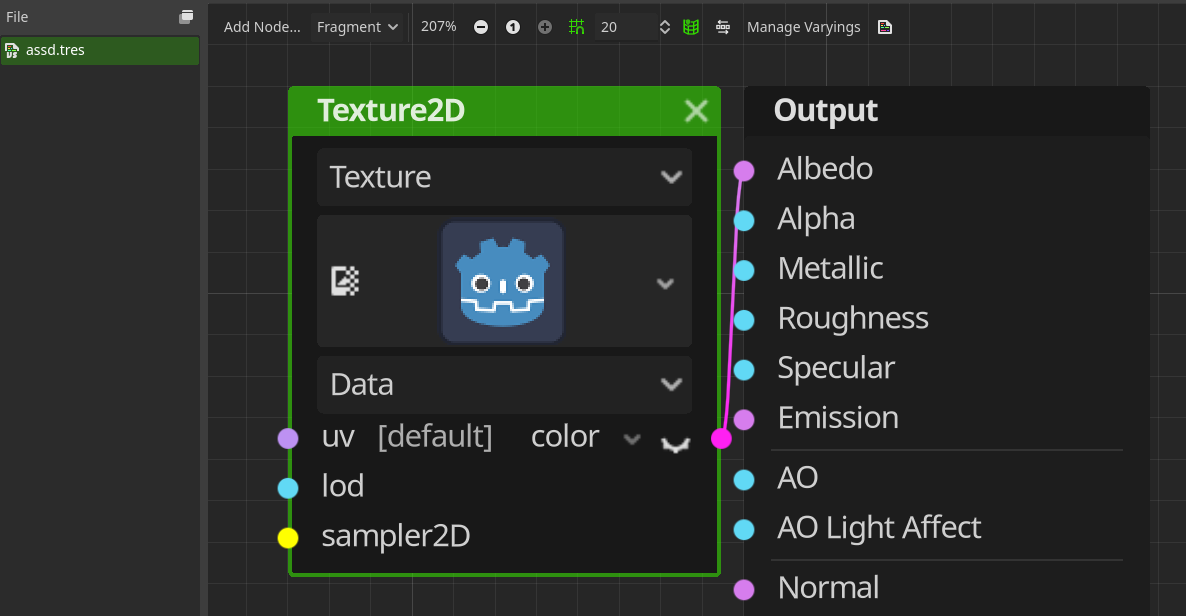Open the color output component dropdown
Screen dimensions: 1186x616
631,437
